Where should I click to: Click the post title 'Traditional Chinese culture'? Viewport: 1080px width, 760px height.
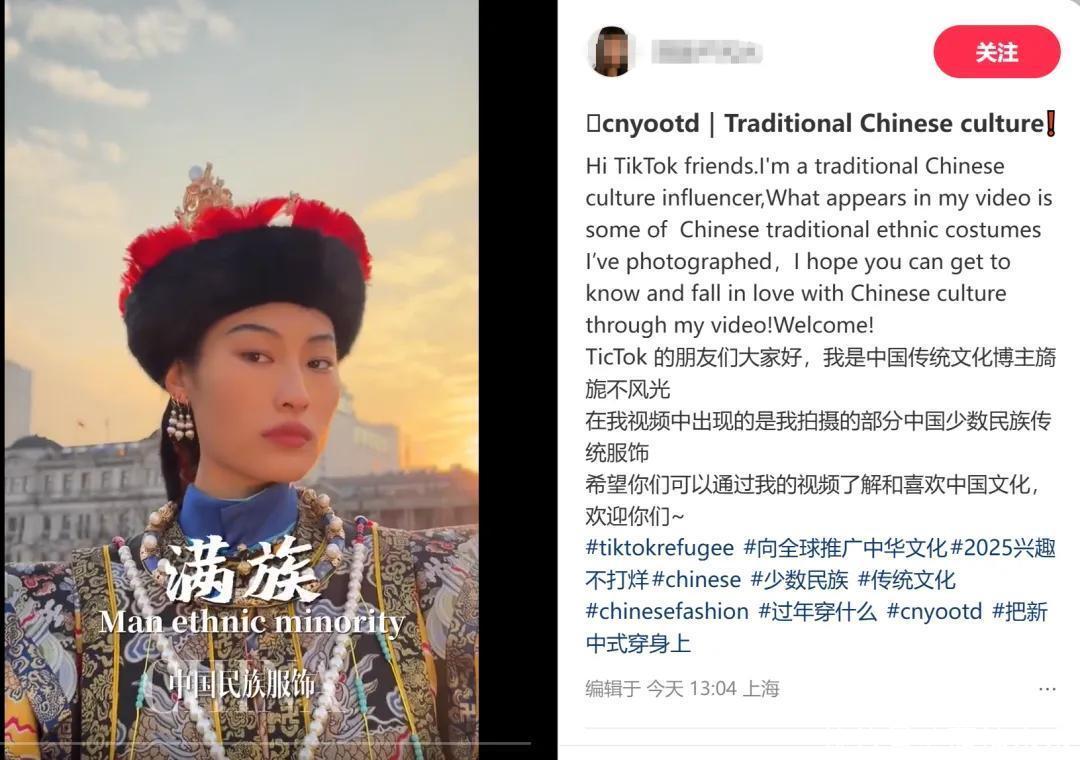point(884,123)
